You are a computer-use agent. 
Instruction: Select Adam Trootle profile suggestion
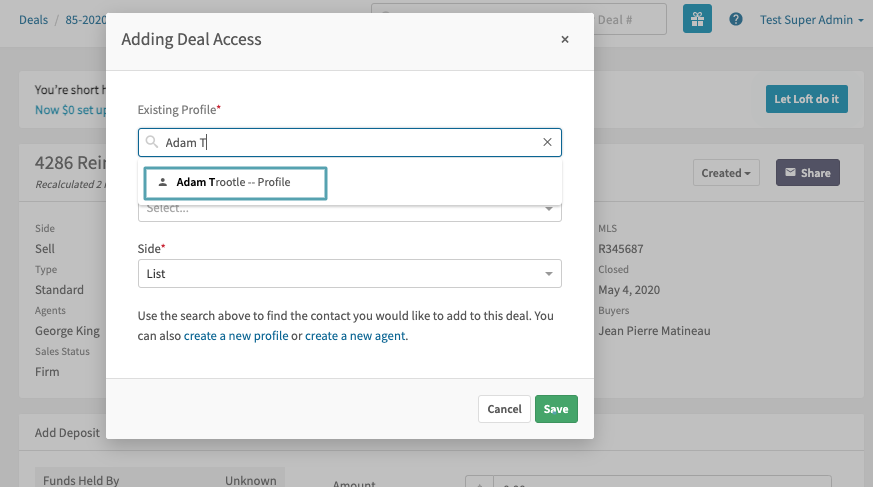(x=236, y=183)
